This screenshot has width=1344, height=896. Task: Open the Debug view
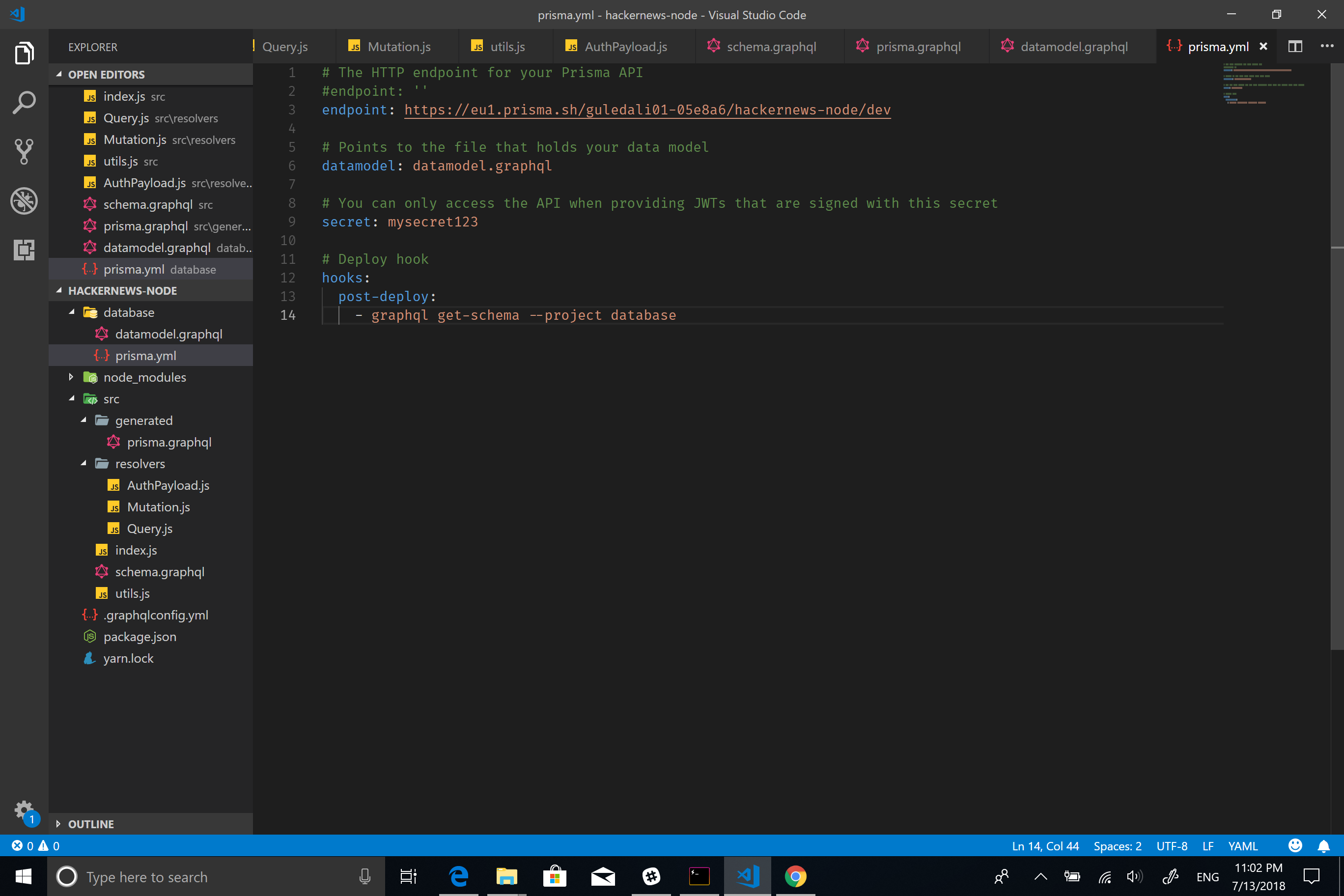[24, 200]
